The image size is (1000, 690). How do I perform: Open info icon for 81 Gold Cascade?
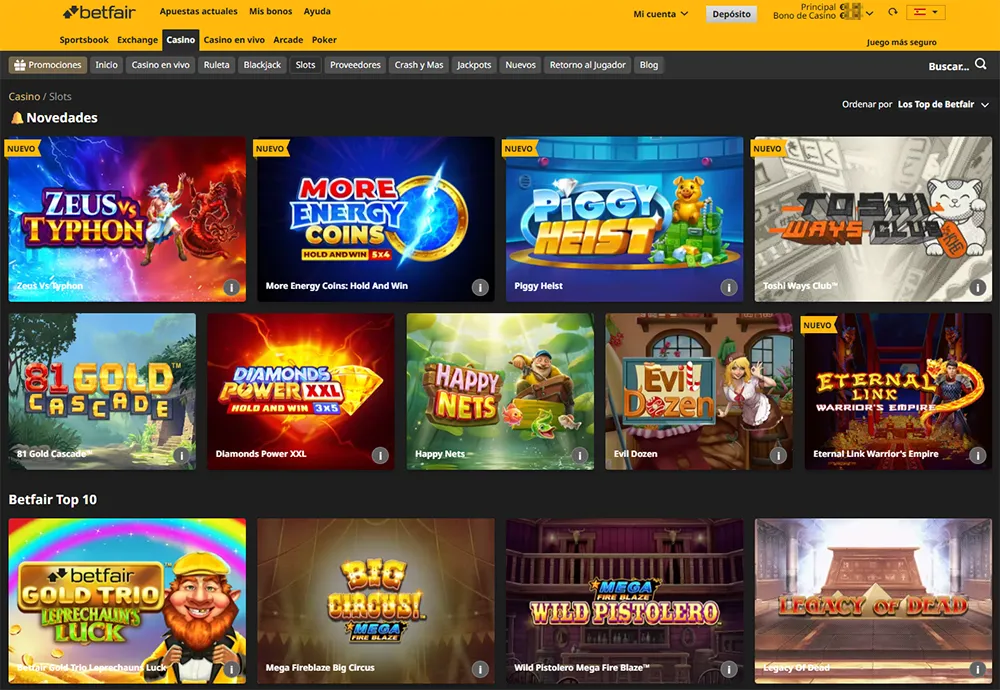pyautogui.click(x=182, y=455)
